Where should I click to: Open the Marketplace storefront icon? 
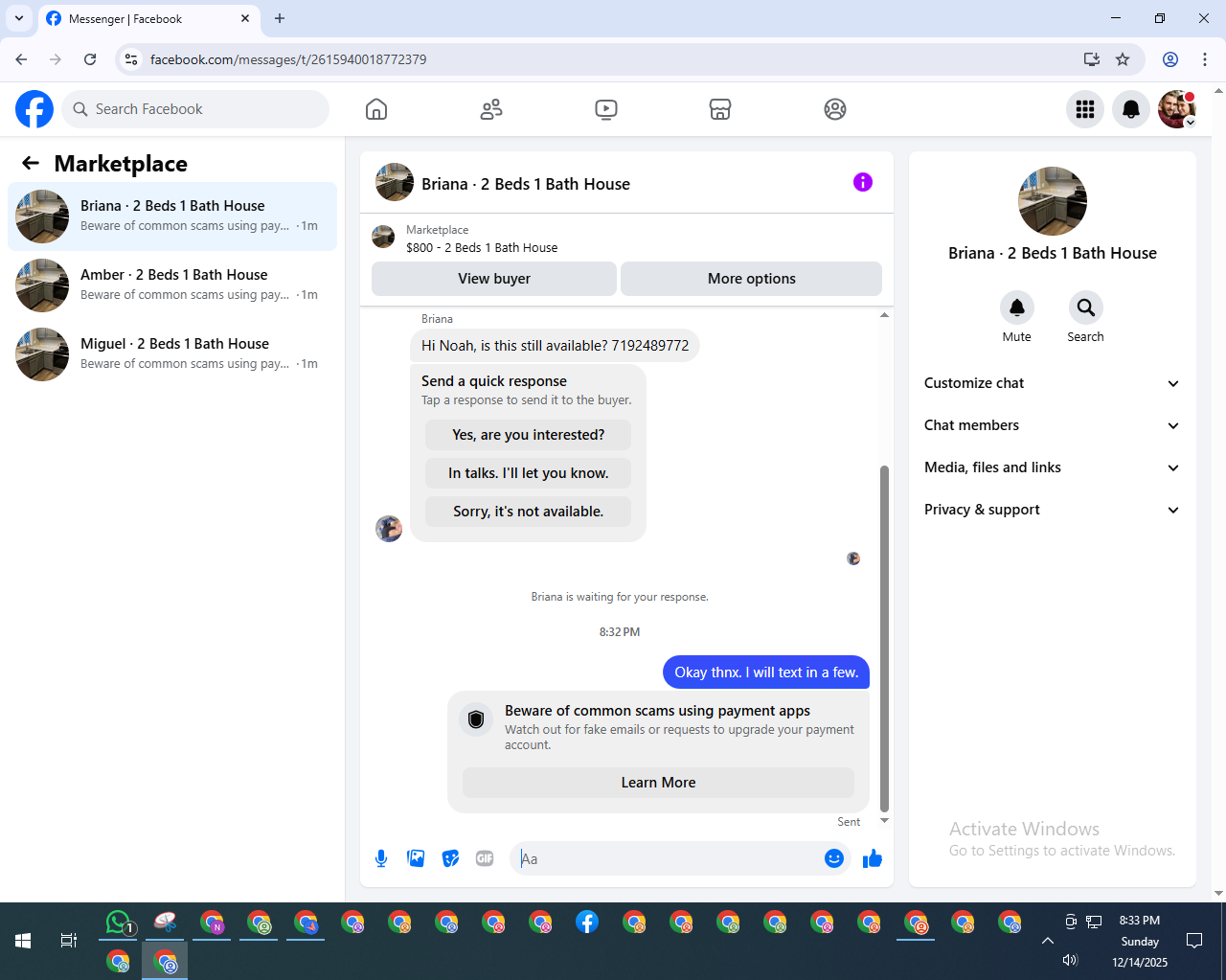point(720,109)
